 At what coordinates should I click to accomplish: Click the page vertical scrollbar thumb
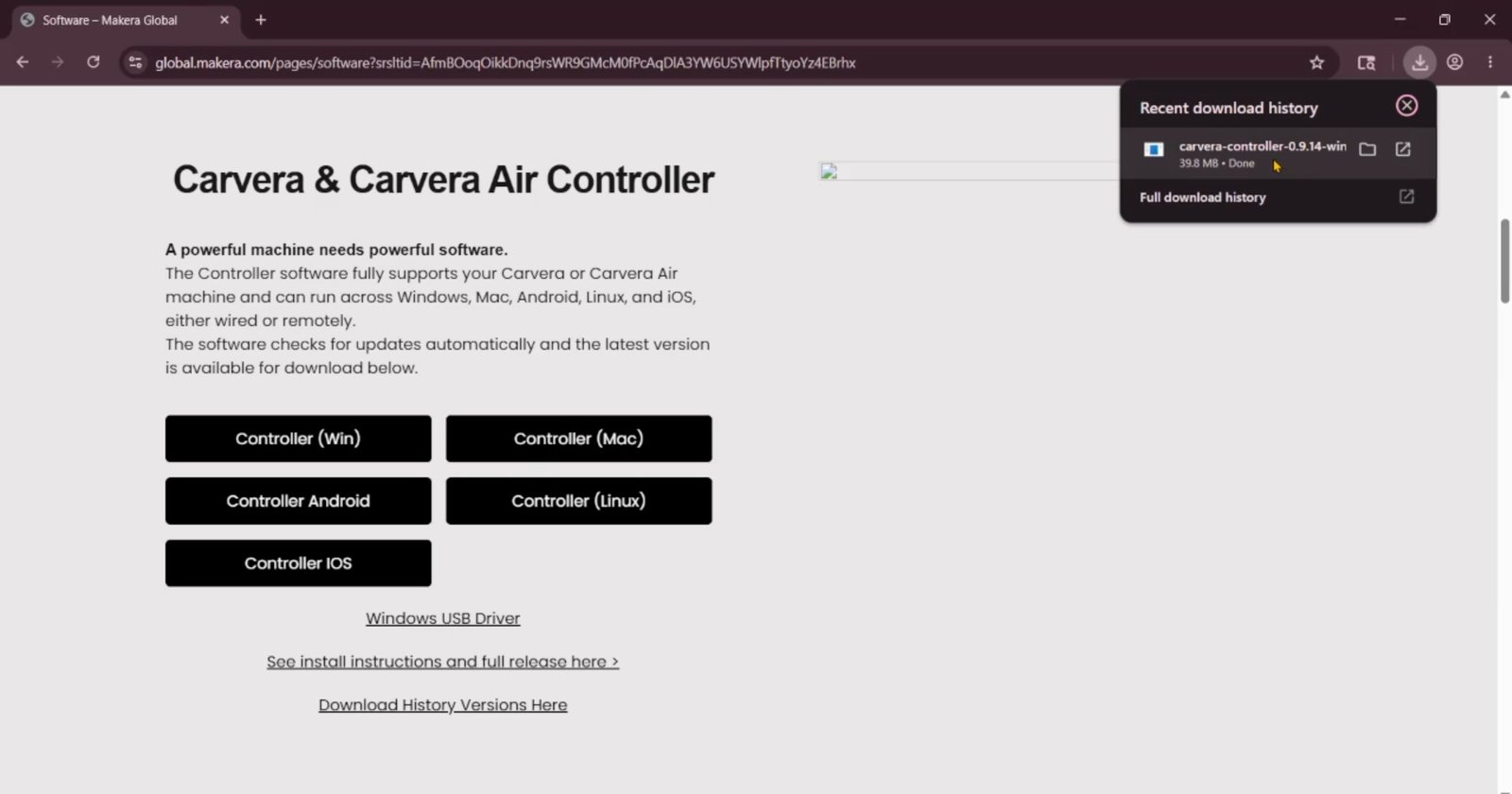coord(1504,261)
